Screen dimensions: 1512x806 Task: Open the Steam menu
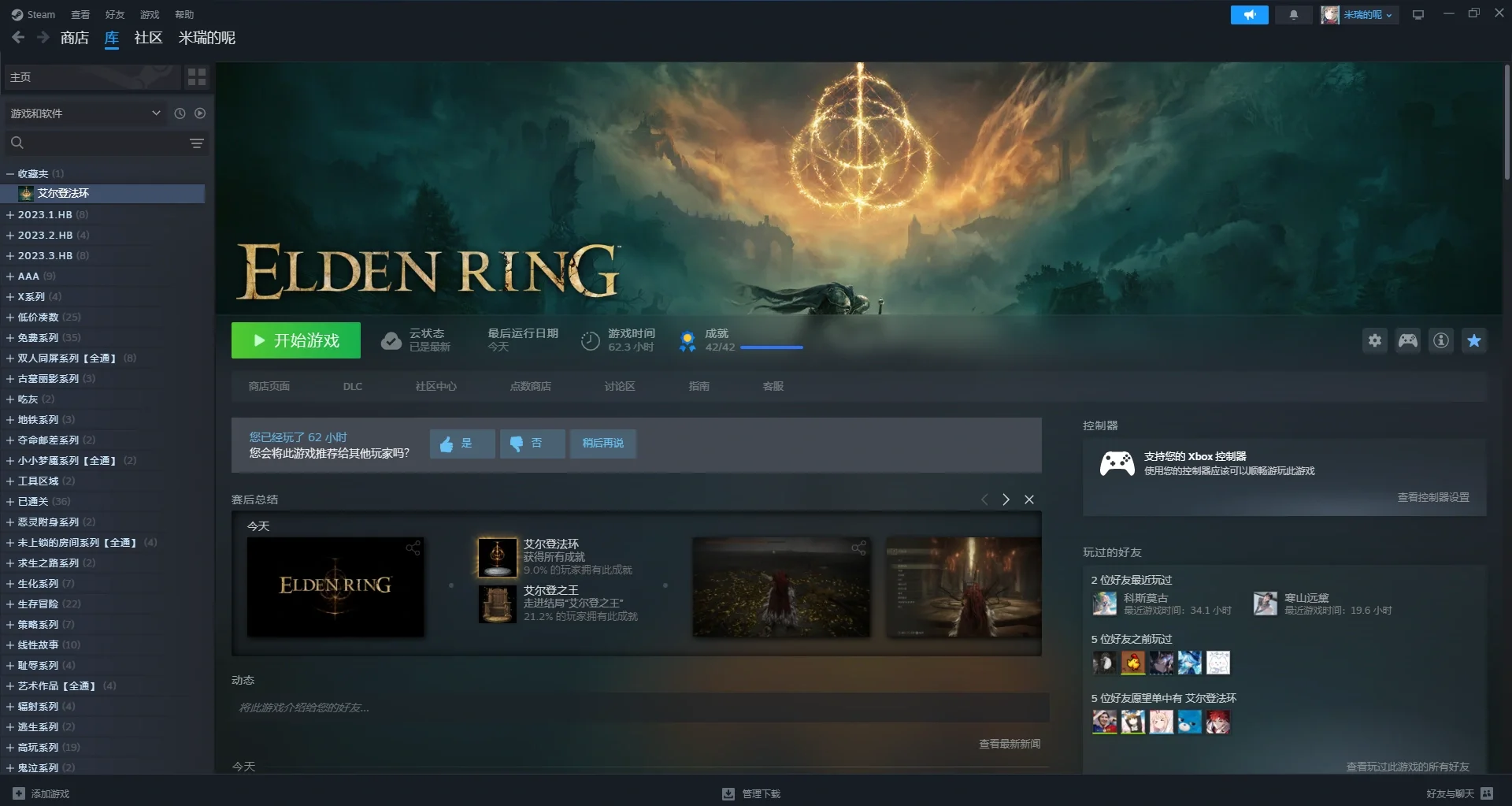(33, 14)
